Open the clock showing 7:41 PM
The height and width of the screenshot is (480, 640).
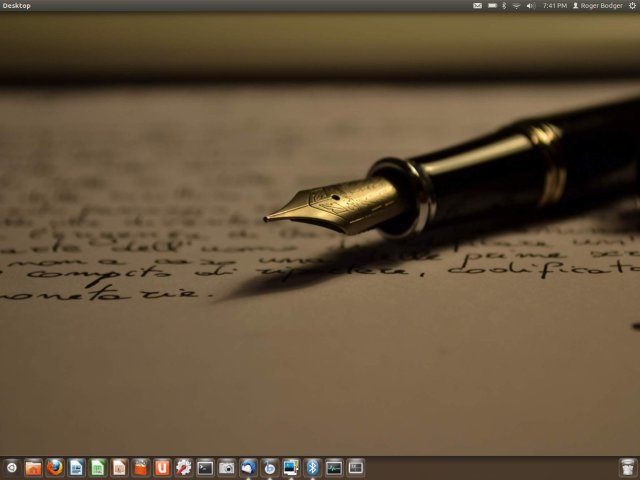point(555,6)
